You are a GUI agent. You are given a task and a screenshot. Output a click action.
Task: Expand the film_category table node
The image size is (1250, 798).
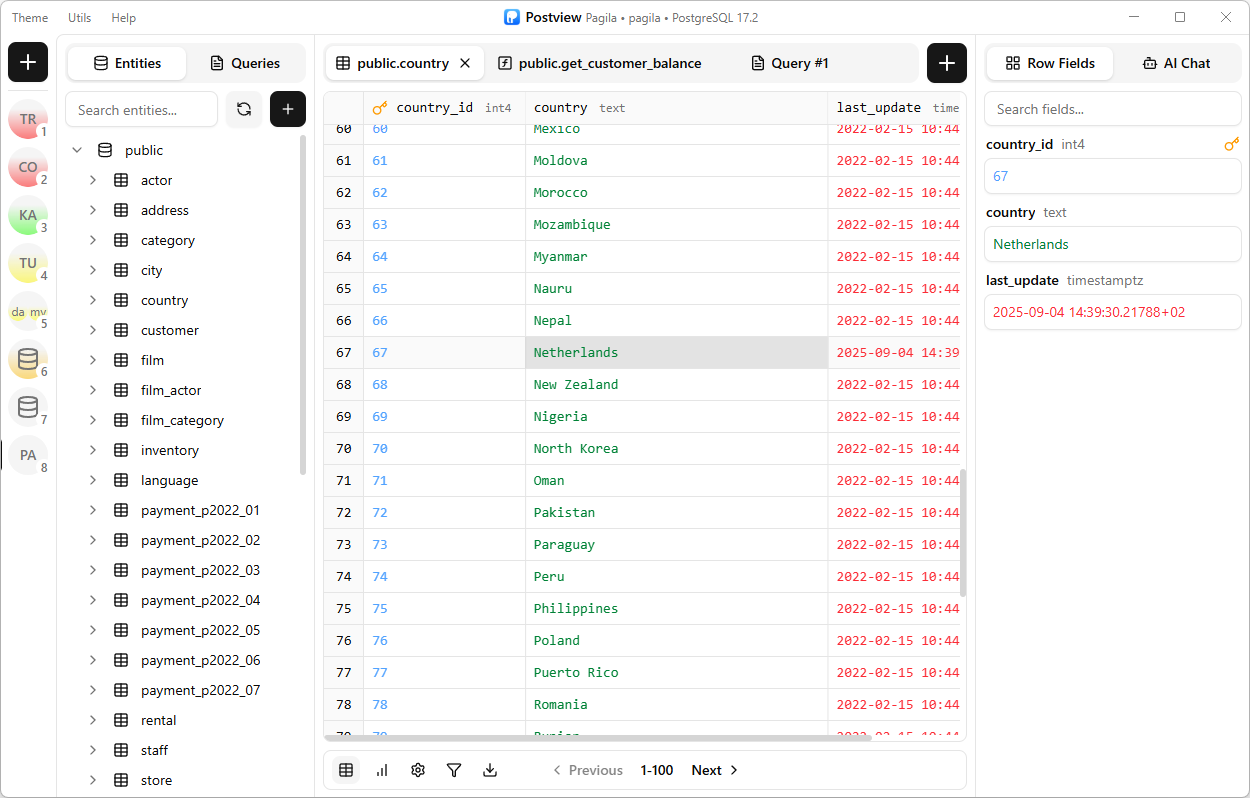pos(93,420)
